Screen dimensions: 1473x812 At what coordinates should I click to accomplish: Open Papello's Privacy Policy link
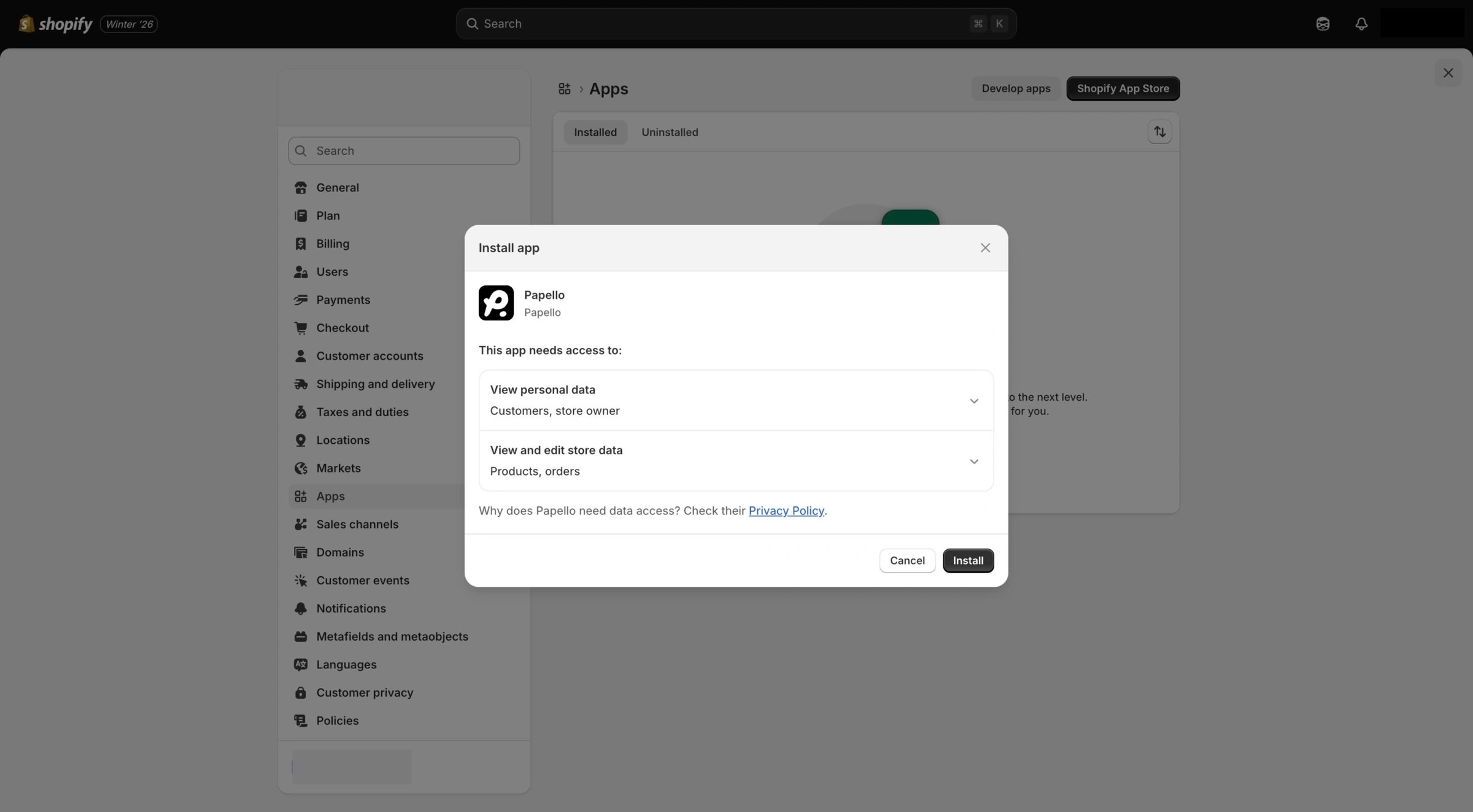coord(786,511)
